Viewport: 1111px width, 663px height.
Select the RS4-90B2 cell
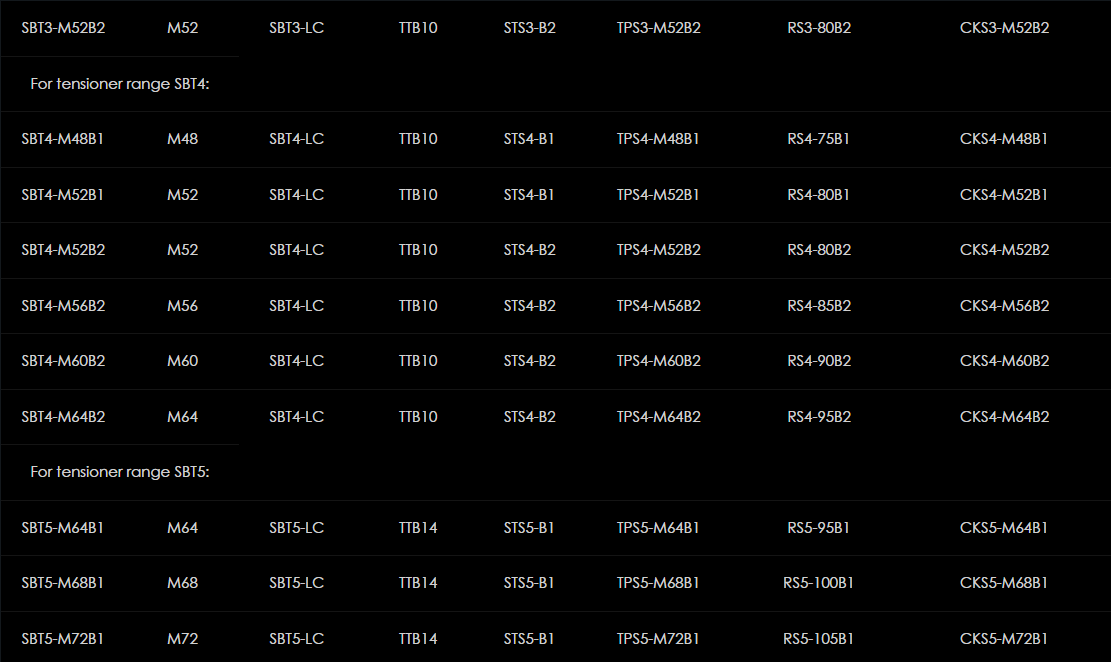[819, 361]
